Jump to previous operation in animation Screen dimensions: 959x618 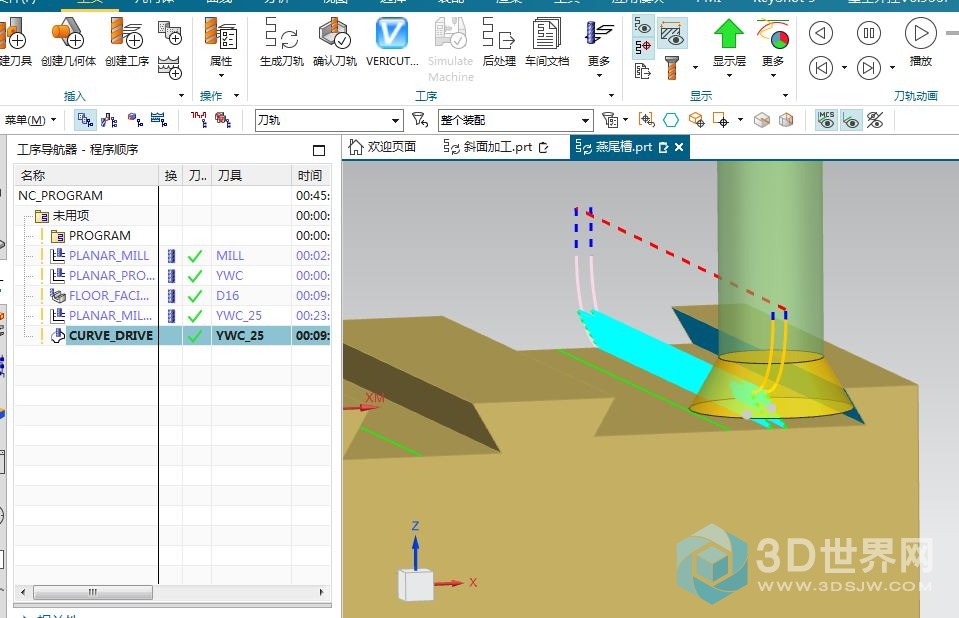coord(821,68)
